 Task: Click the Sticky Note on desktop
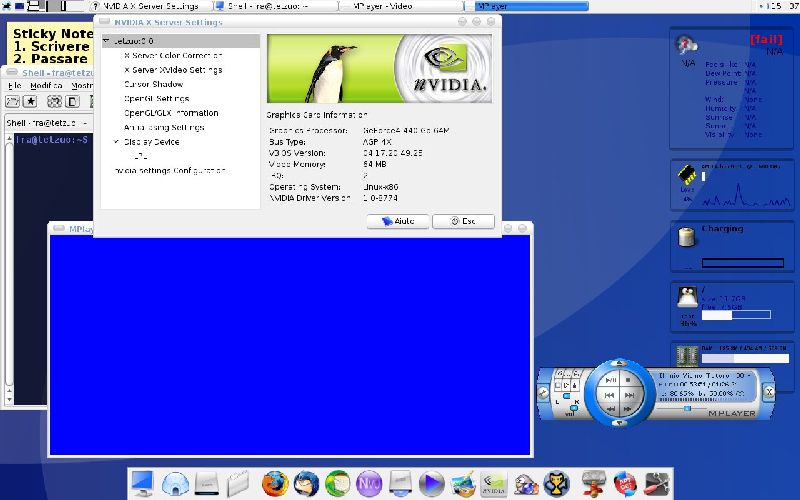coord(51,45)
